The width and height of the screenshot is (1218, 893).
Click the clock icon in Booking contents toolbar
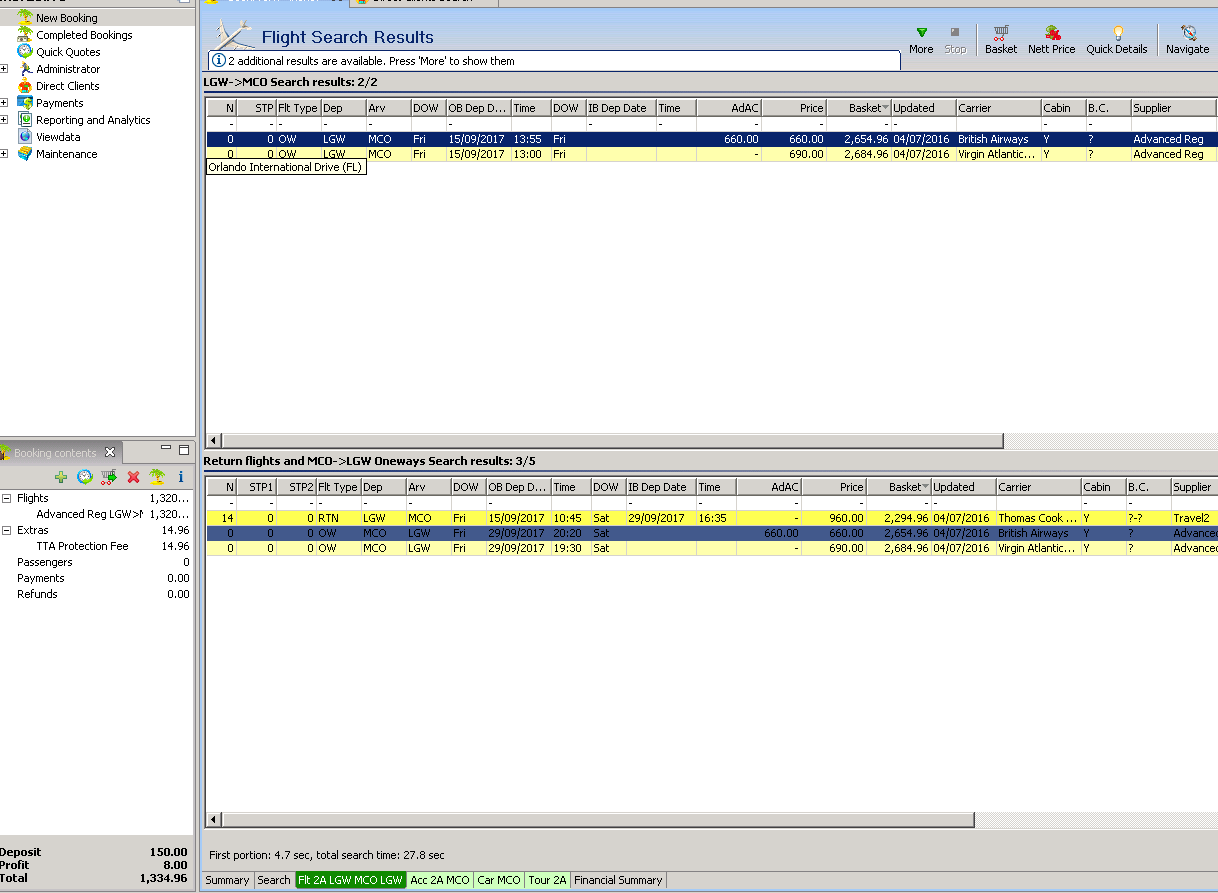point(85,477)
